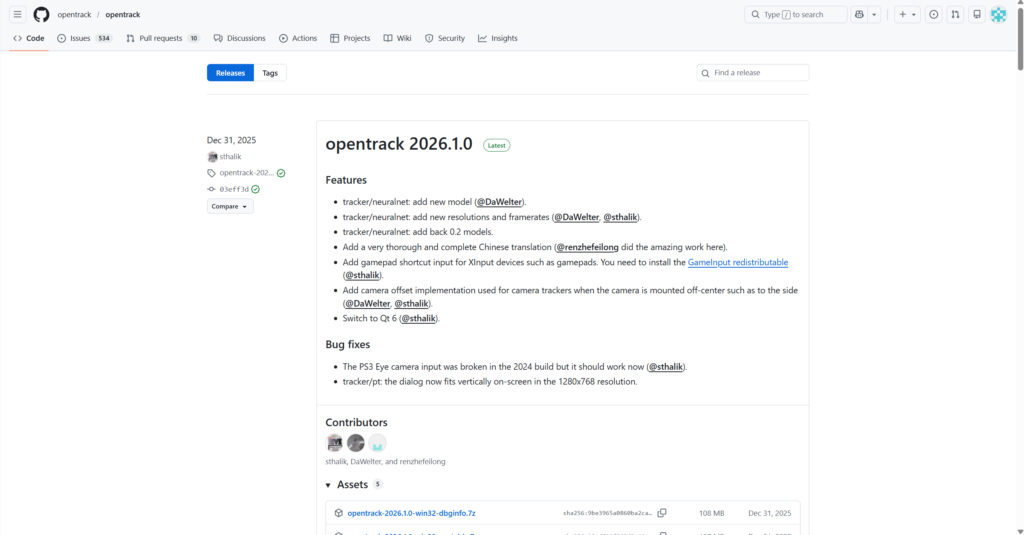
Task: Open the pull requests icon in top header
Action: [955, 14]
